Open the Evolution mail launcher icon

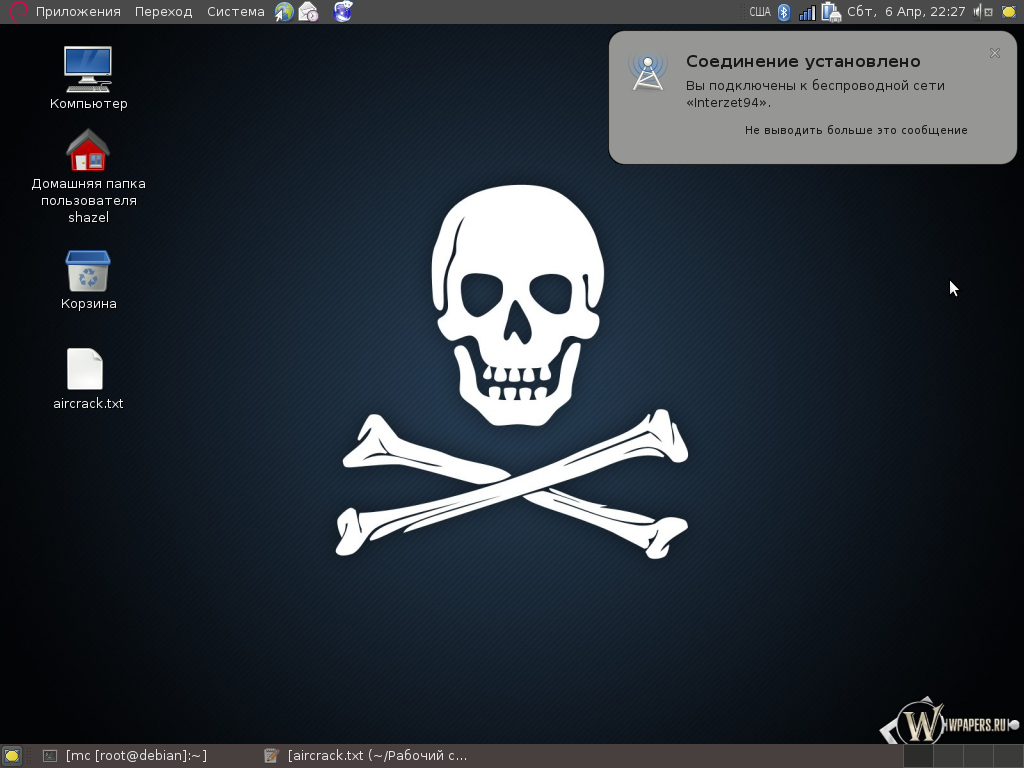point(309,12)
